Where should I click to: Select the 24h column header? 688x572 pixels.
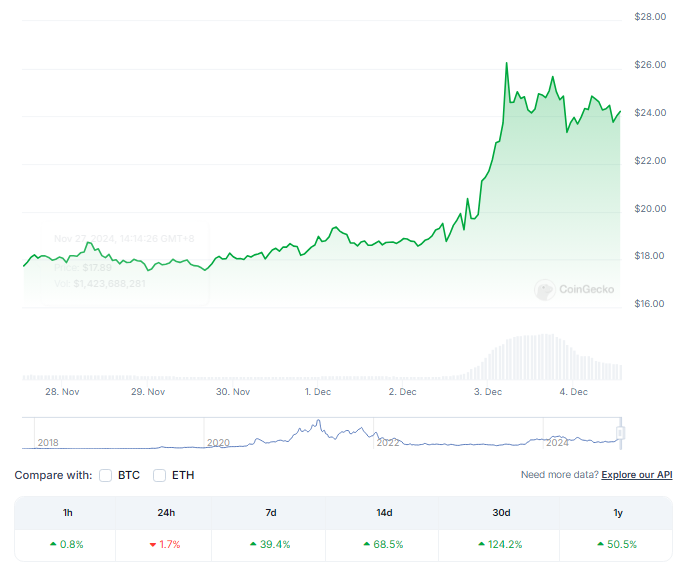coord(167,513)
